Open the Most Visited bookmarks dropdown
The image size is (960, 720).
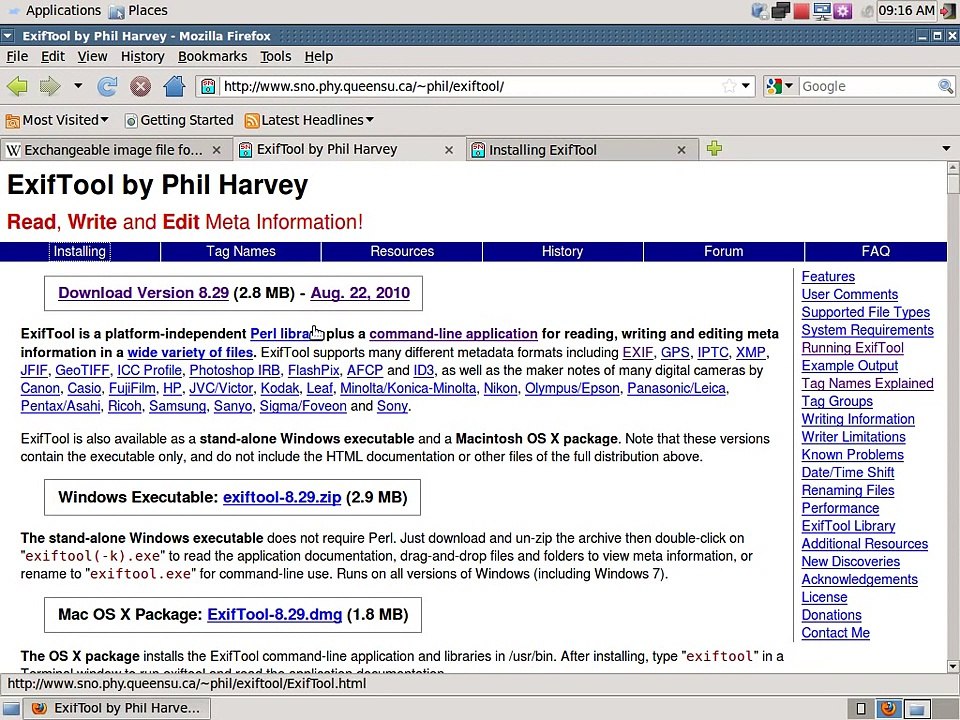pos(57,120)
